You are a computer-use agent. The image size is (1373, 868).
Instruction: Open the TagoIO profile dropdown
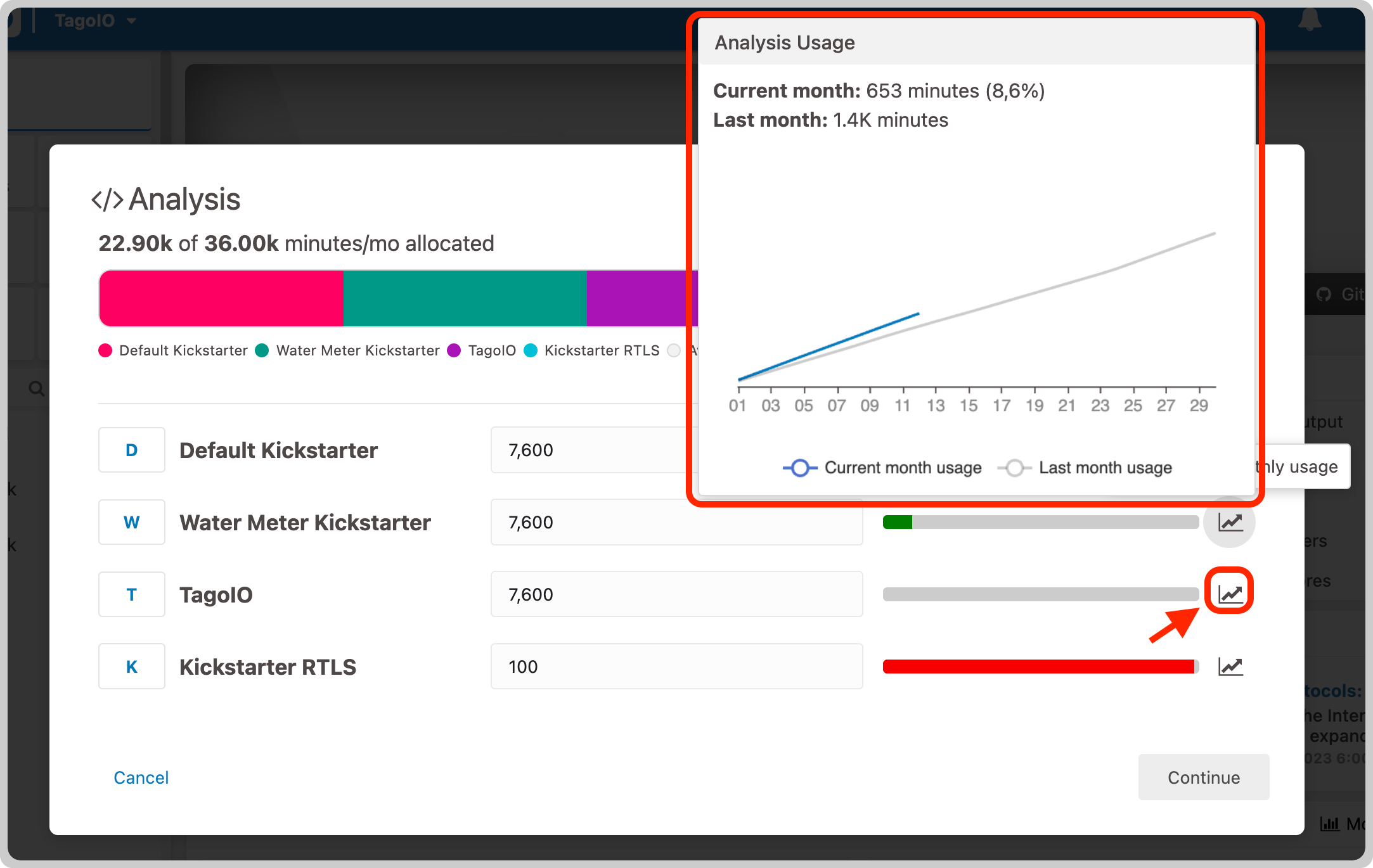coord(95,21)
